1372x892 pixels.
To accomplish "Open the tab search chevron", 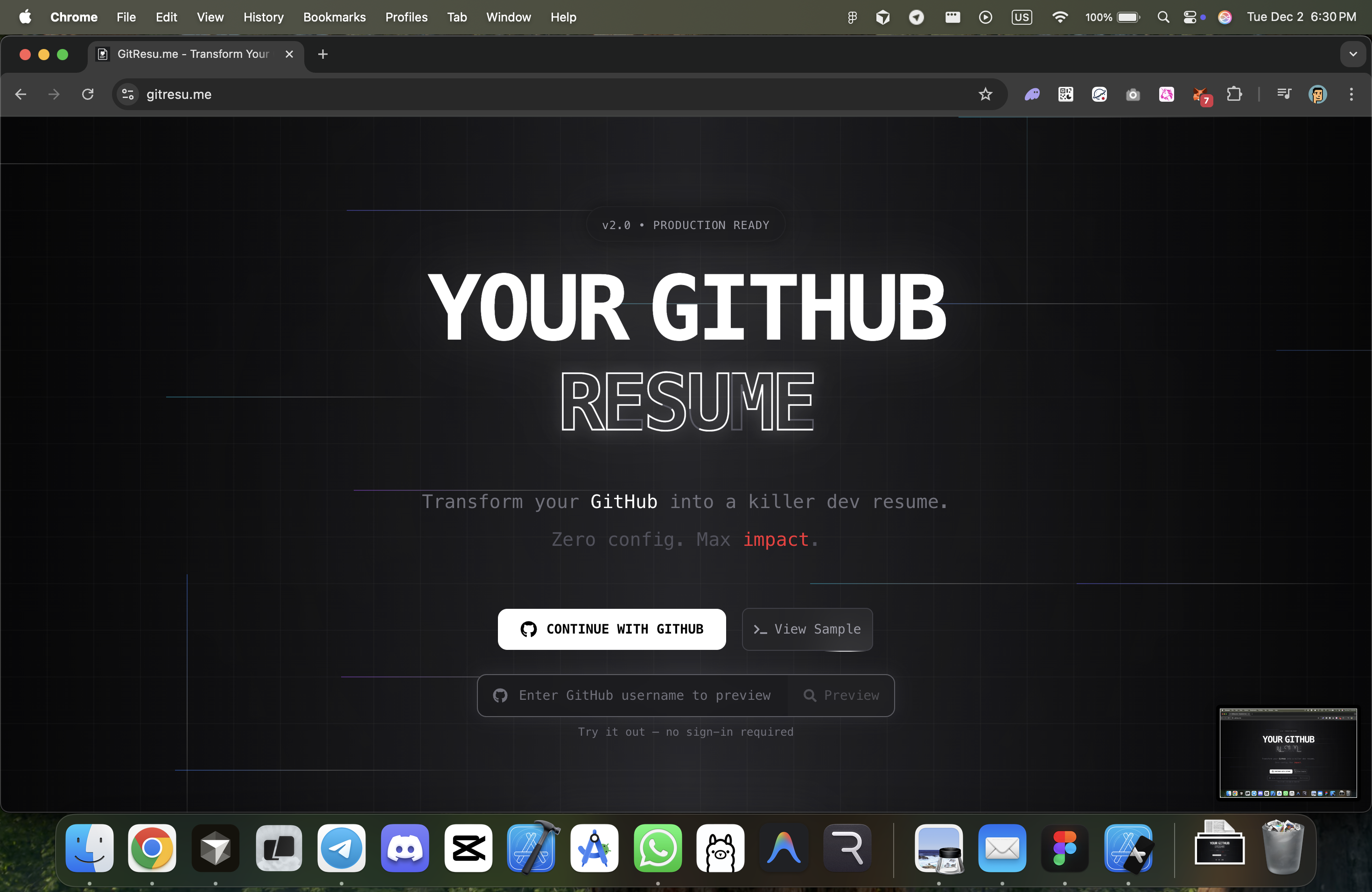I will pos(1353,54).
